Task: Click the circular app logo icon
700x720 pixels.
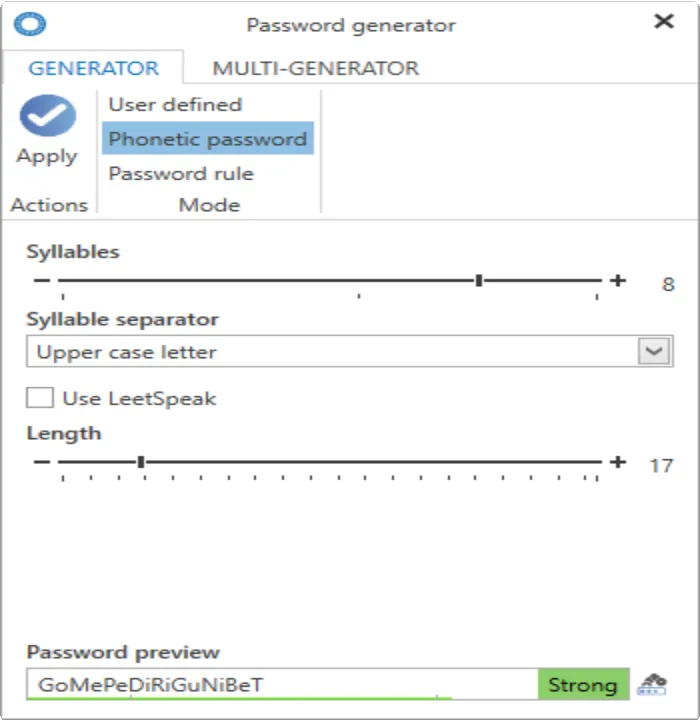Action: point(30,24)
